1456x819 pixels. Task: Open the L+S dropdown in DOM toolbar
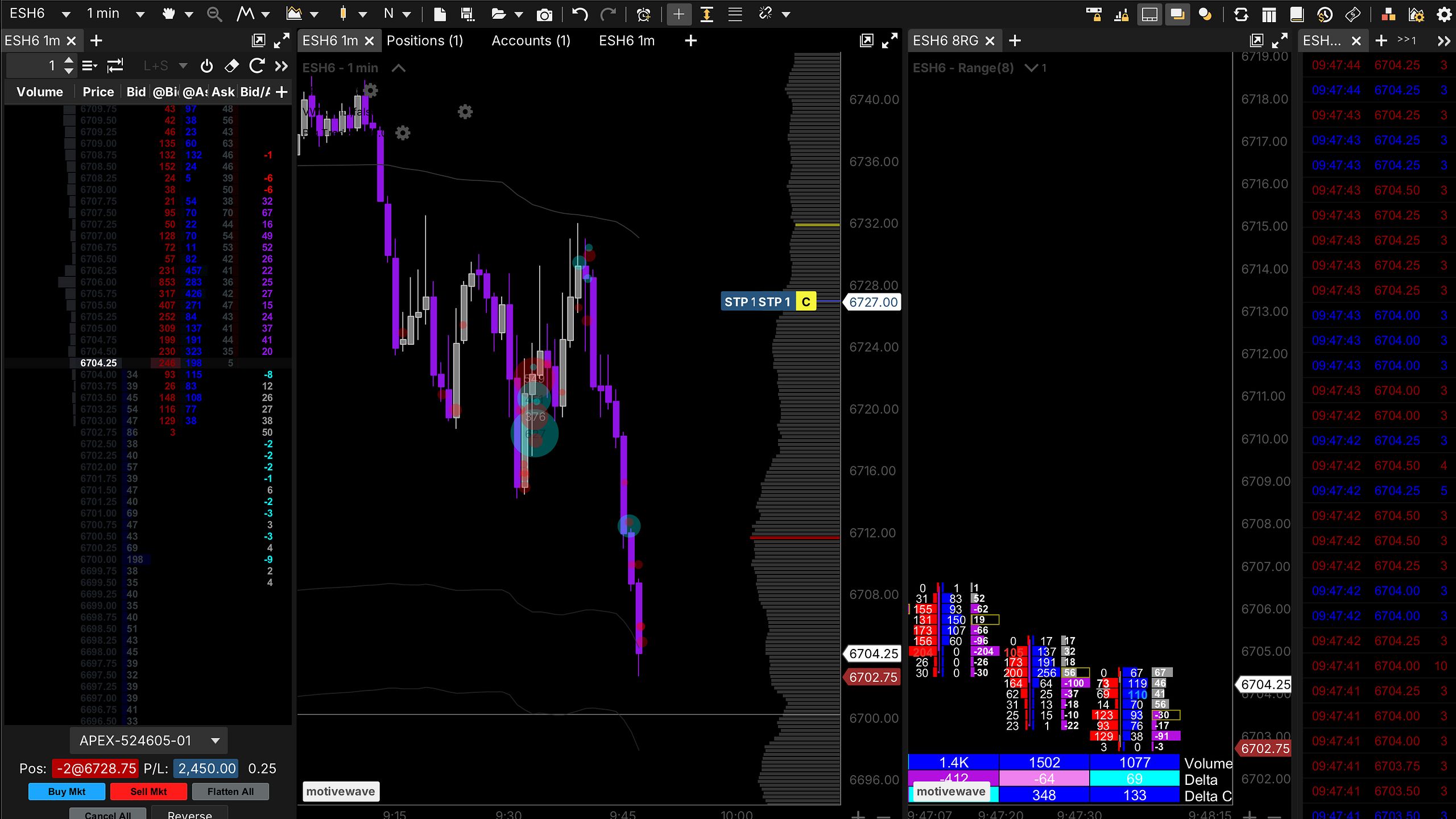pyautogui.click(x=183, y=66)
